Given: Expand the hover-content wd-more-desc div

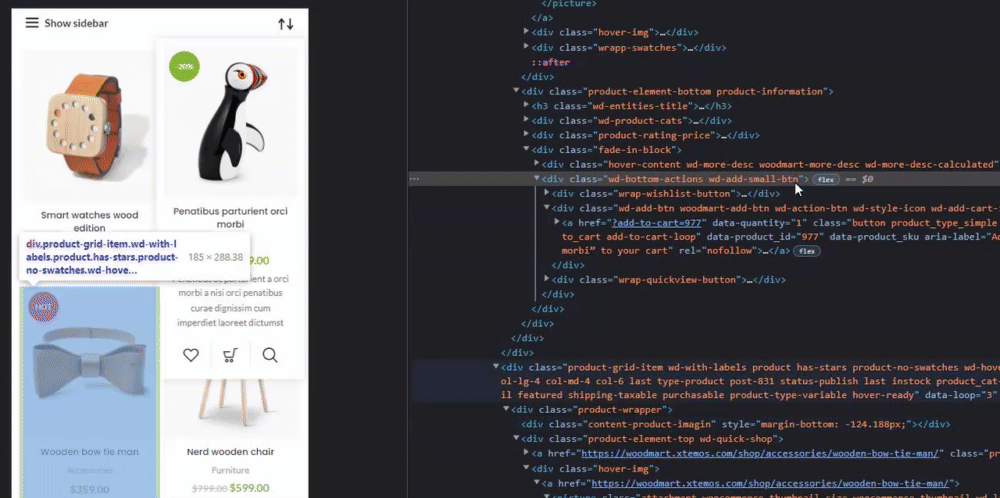Looking at the screenshot, I should tap(536, 164).
